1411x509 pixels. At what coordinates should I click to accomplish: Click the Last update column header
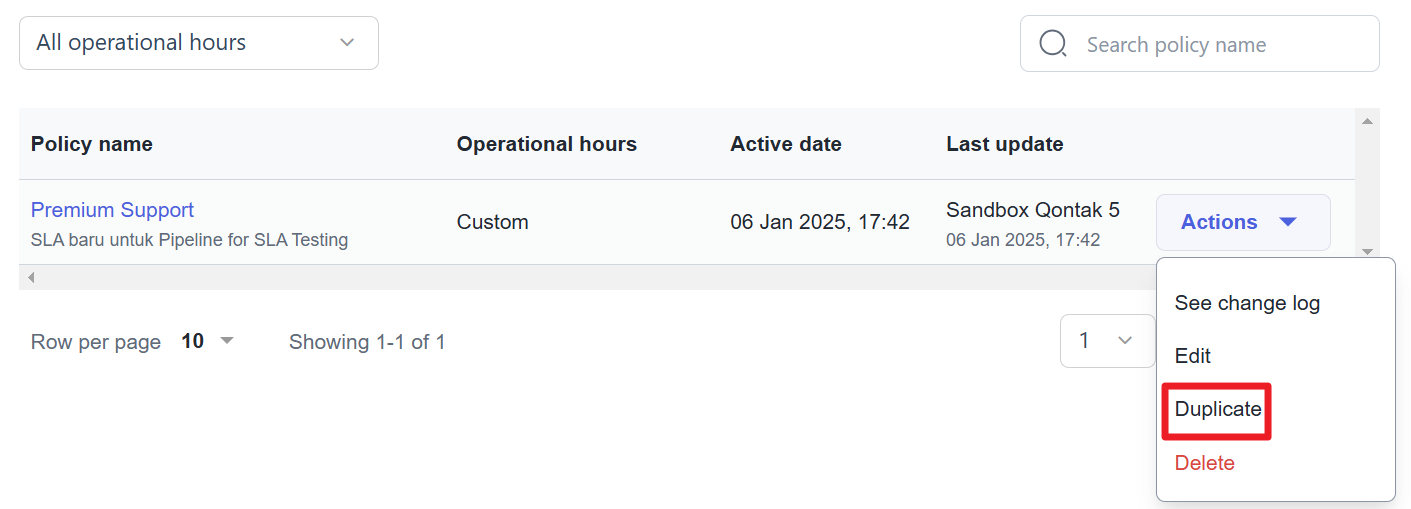click(x=1004, y=144)
